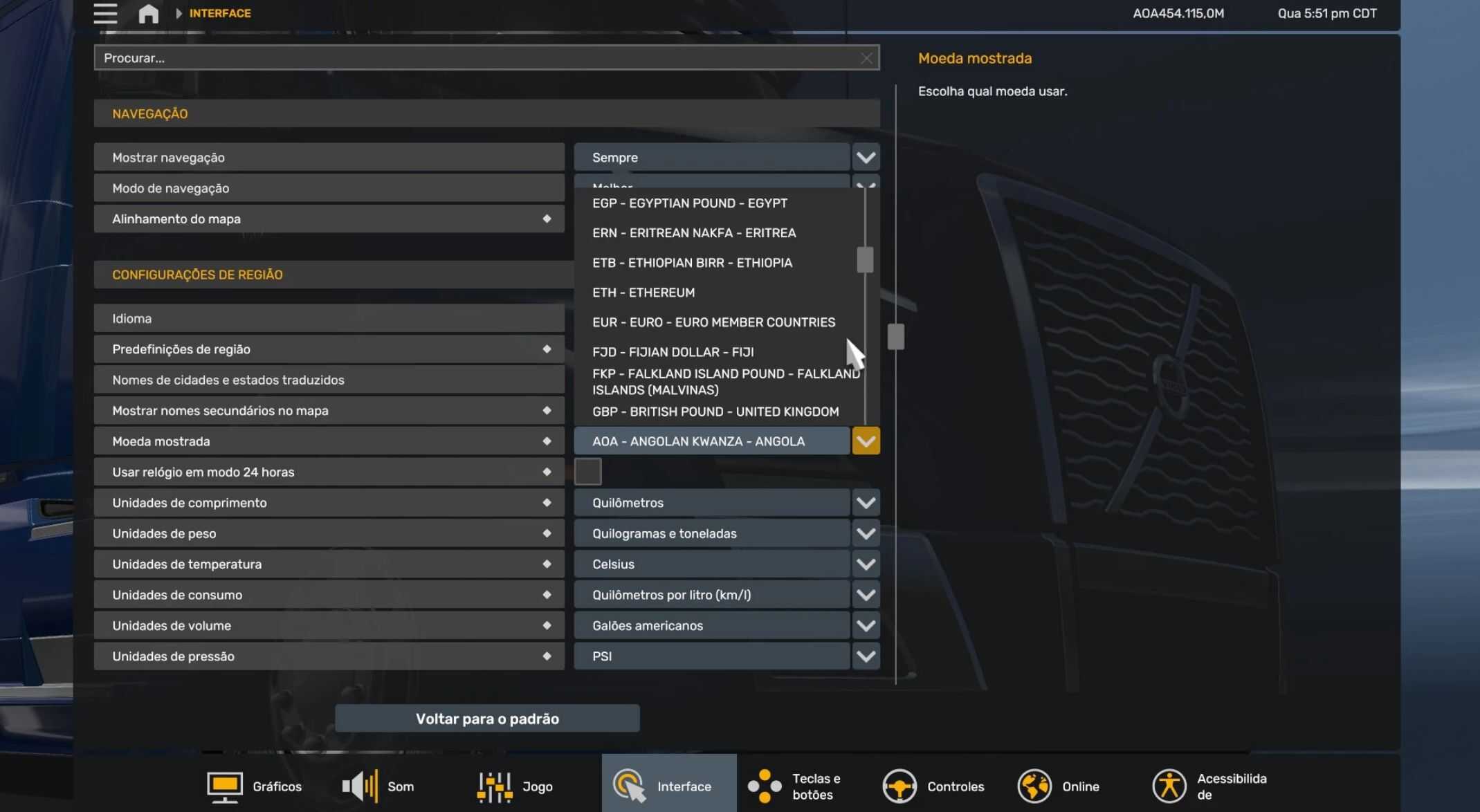
Task: Click the currency list scrollbar handle
Action: point(865,260)
